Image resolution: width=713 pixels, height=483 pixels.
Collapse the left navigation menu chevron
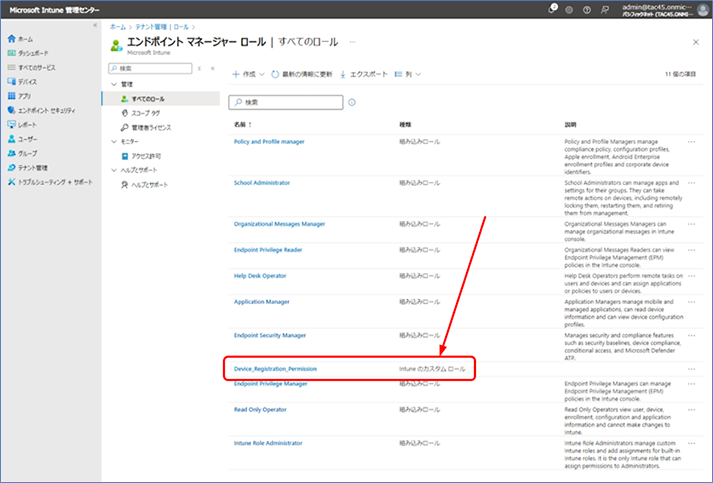tap(95, 25)
